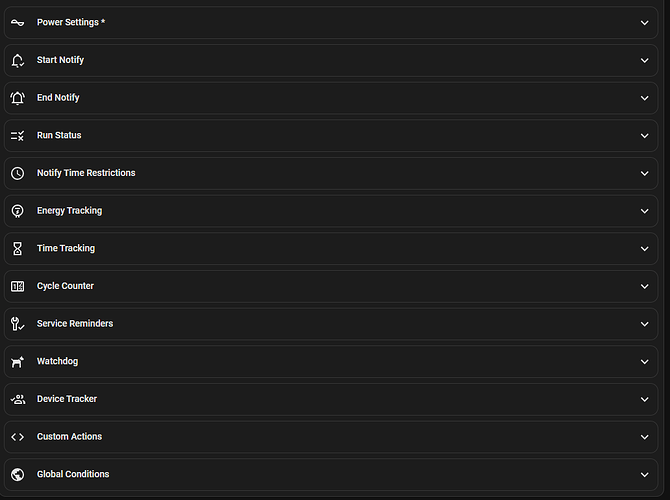Select the Service Reminders section title

pyautogui.click(x=75, y=324)
